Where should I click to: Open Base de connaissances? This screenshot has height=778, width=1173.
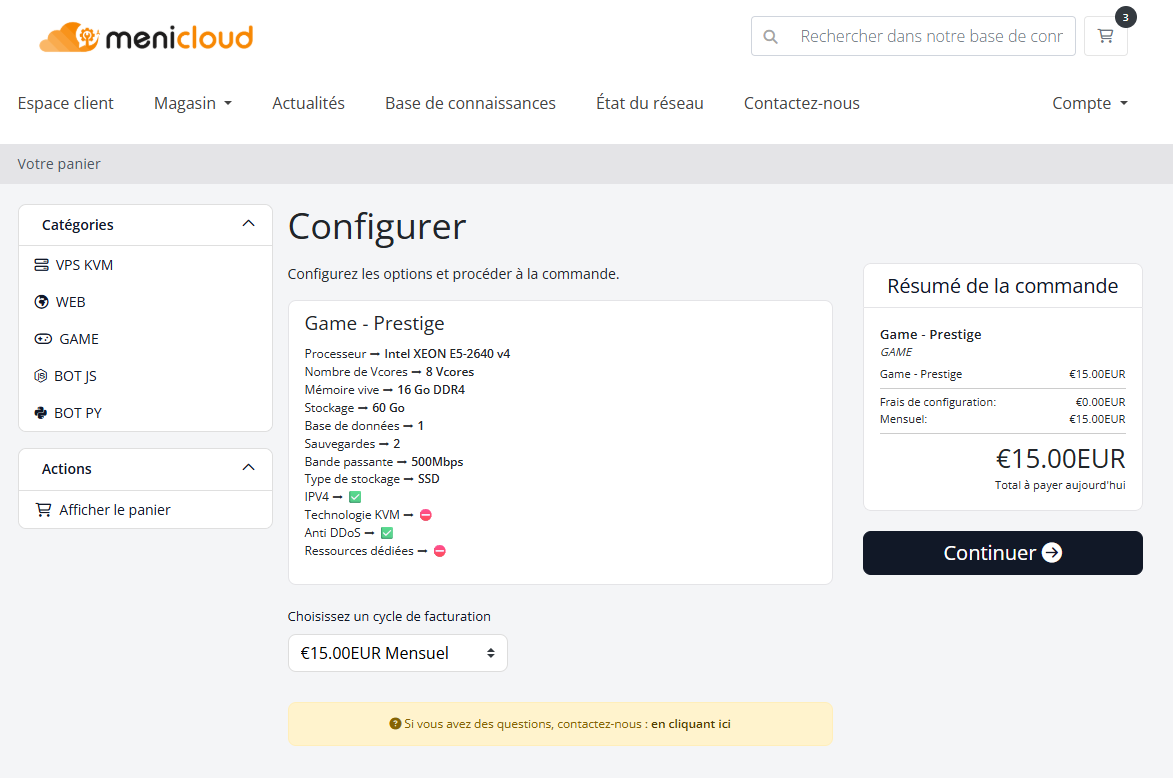click(471, 103)
